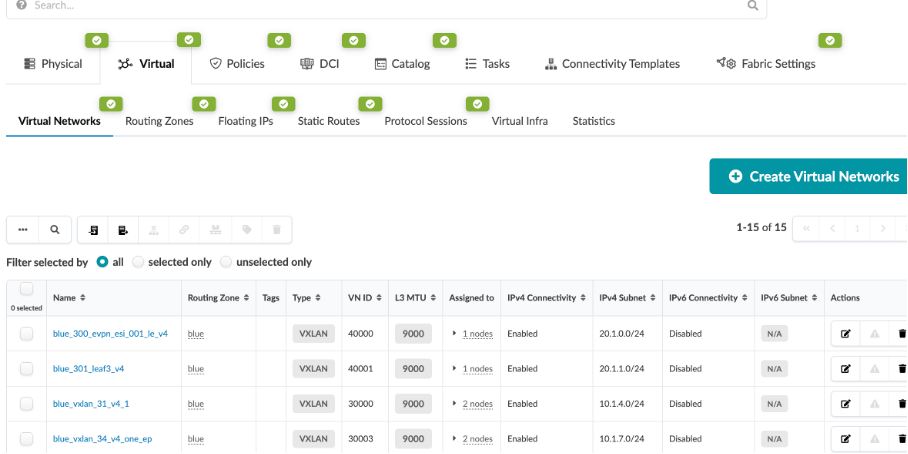The image size is (908, 454).
Task: Open the blue_vxlan_34_v4_one_ep network link
Action: click(102, 439)
